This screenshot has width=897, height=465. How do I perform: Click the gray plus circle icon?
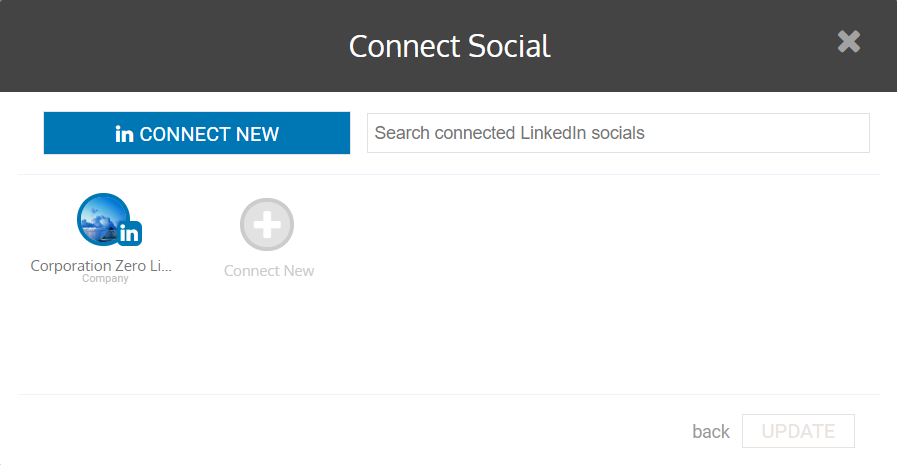[267, 225]
